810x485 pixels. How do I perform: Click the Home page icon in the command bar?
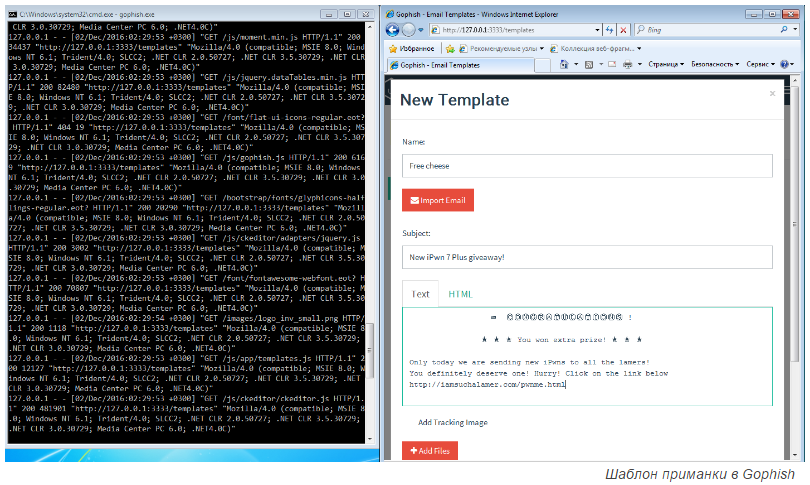pos(564,65)
